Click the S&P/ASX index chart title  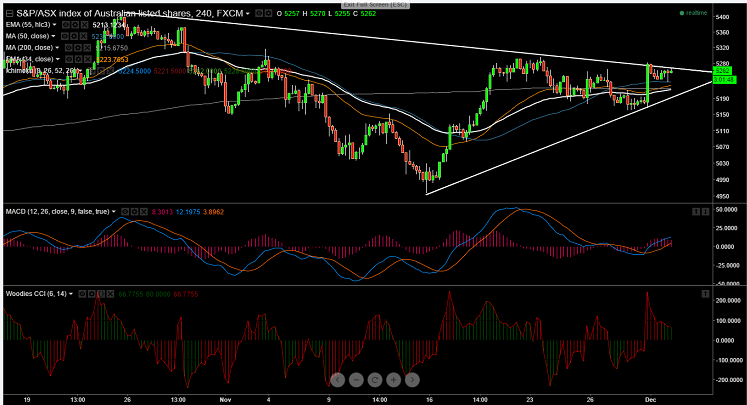click(130, 13)
